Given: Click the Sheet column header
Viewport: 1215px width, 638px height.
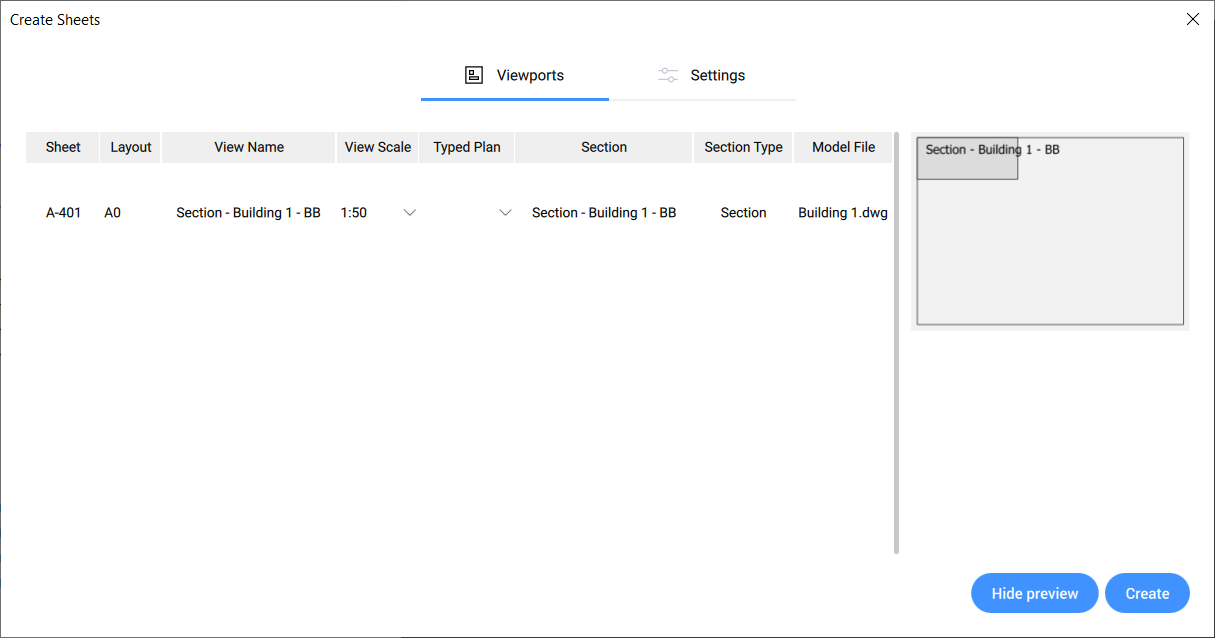Looking at the screenshot, I should [63, 147].
